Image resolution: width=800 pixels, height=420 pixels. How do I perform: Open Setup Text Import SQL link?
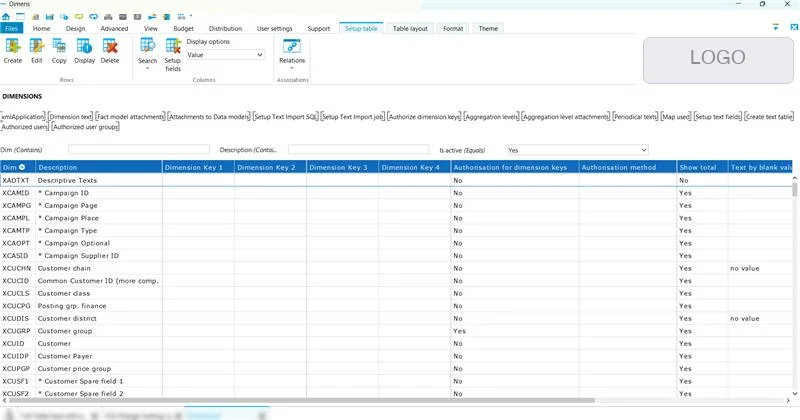tap(286, 116)
